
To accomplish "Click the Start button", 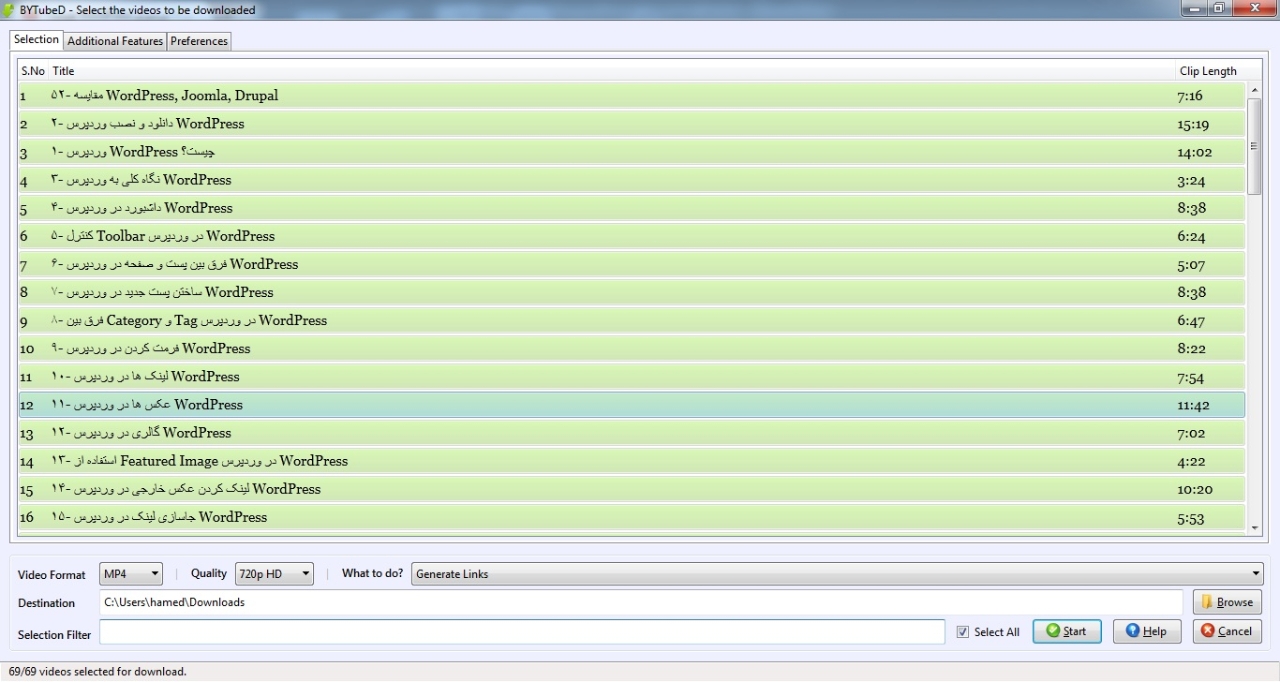I will point(1067,631).
